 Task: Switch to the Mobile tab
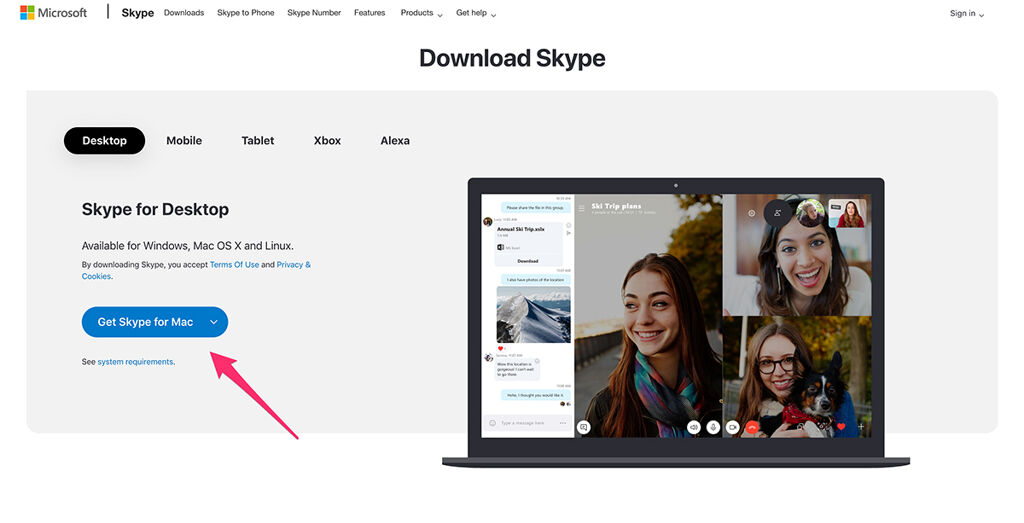[184, 140]
